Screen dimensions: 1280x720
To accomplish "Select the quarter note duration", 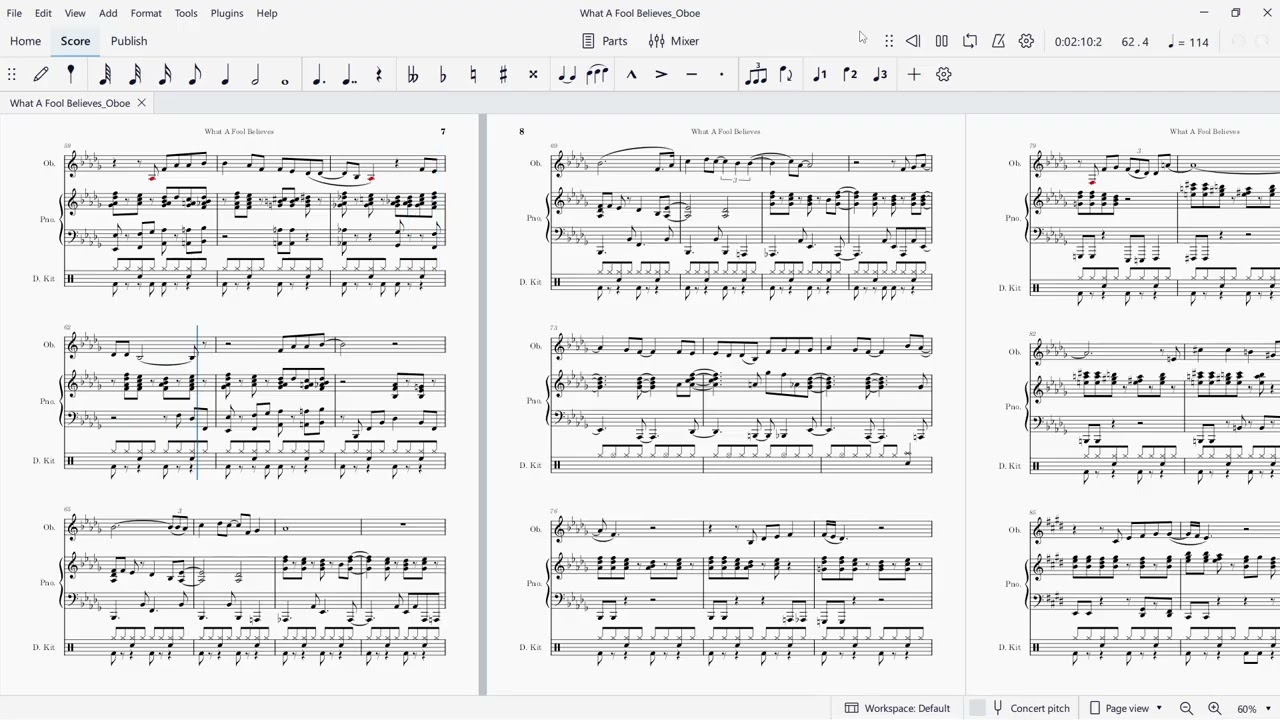I will click(225, 74).
